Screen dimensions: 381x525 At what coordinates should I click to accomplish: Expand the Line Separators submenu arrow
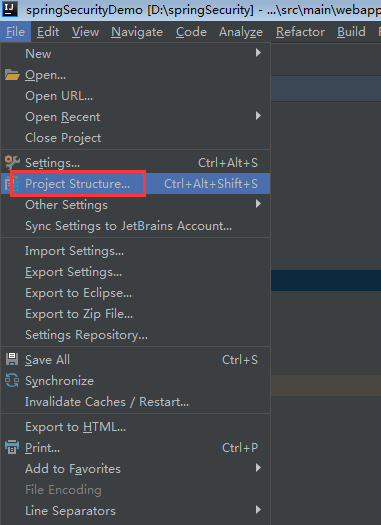(258, 510)
